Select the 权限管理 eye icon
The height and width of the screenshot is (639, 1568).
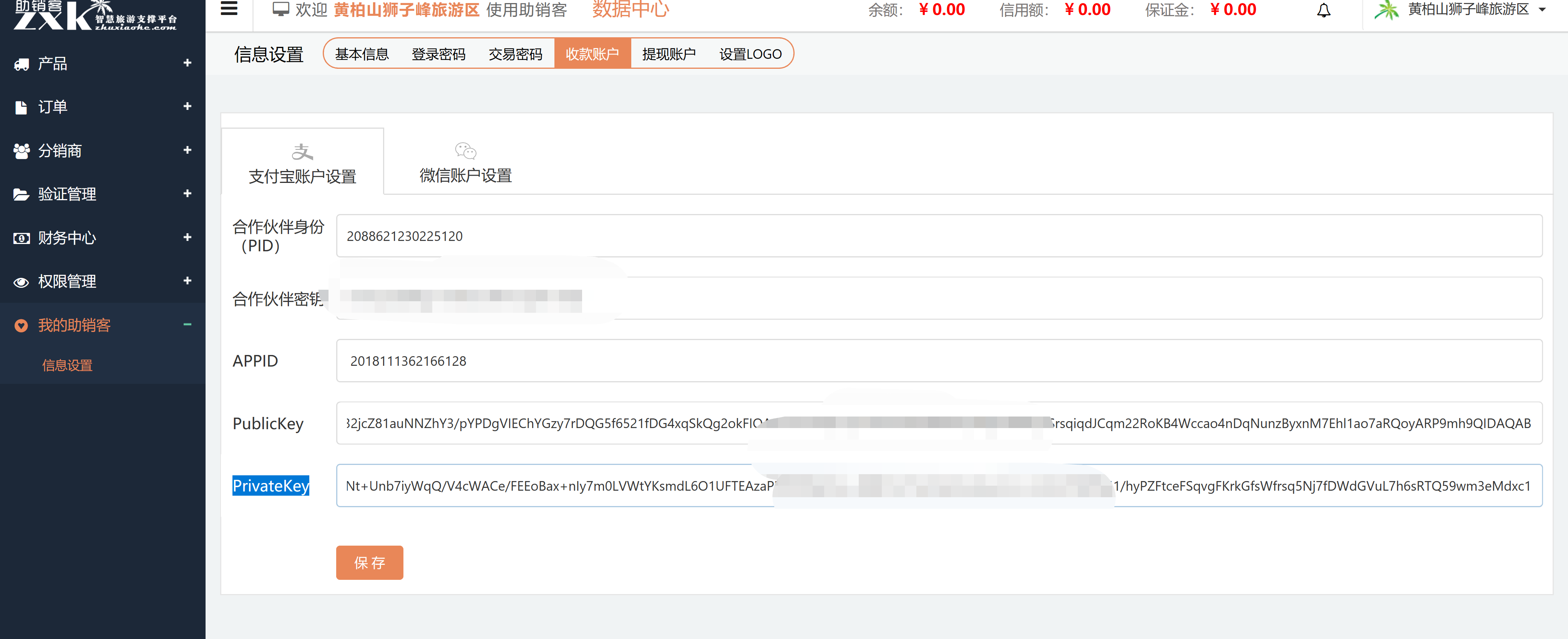point(21,281)
